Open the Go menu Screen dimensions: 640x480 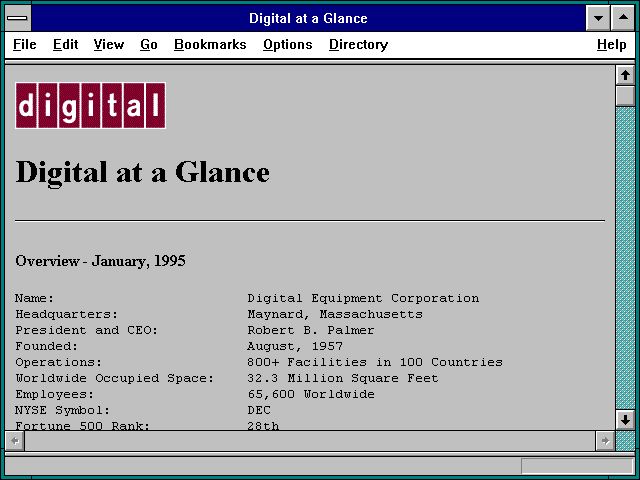click(x=149, y=44)
